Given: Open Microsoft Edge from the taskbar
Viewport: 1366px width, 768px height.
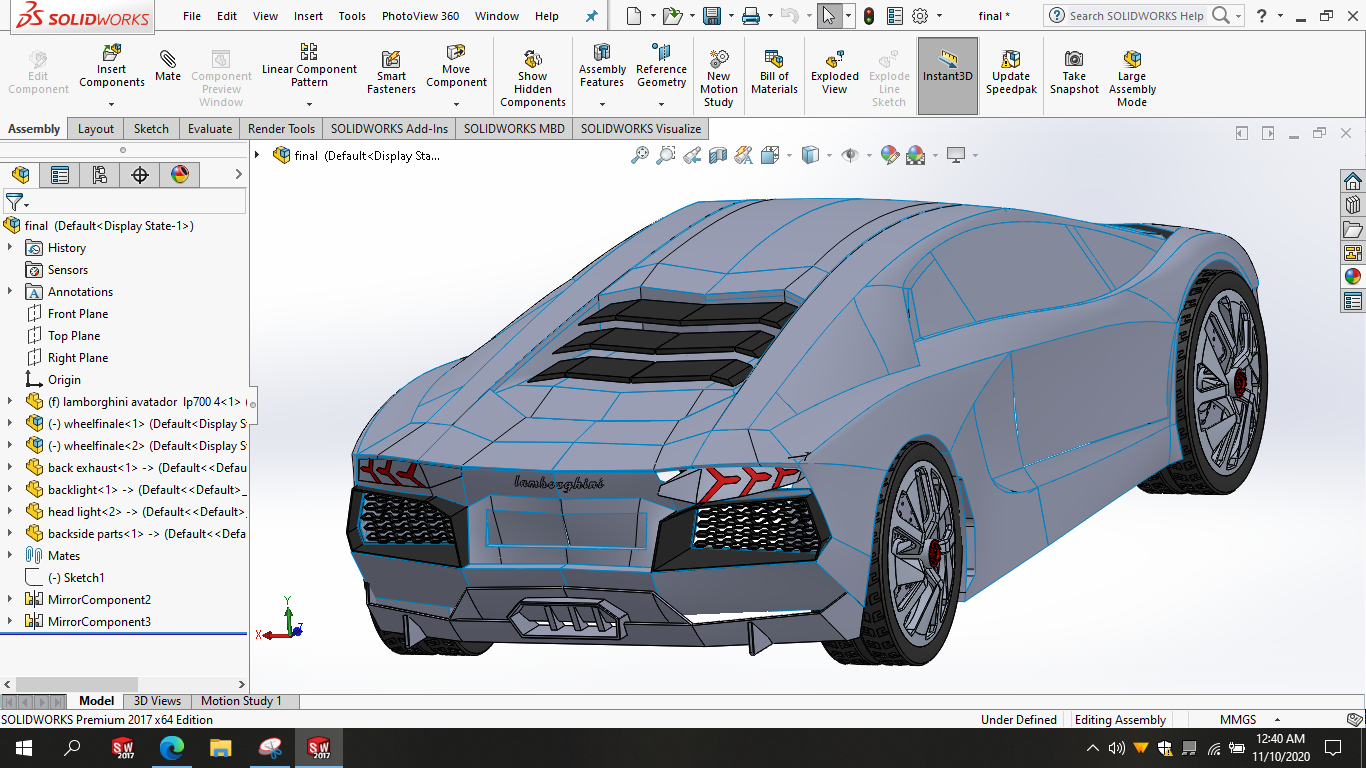Looking at the screenshot, I should click(x=172, y=747).
